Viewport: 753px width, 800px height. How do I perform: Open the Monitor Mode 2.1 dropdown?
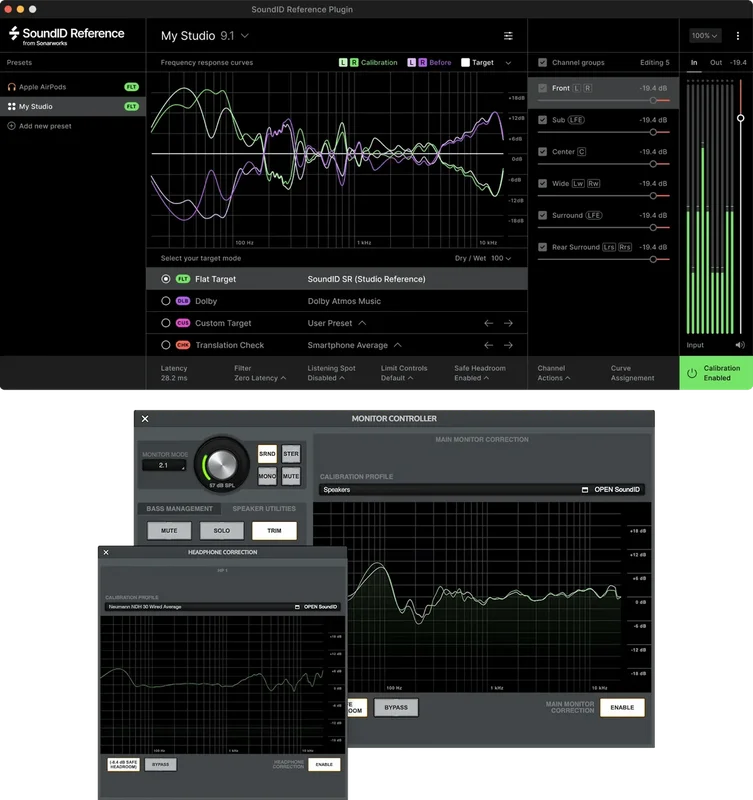(164, 465)
